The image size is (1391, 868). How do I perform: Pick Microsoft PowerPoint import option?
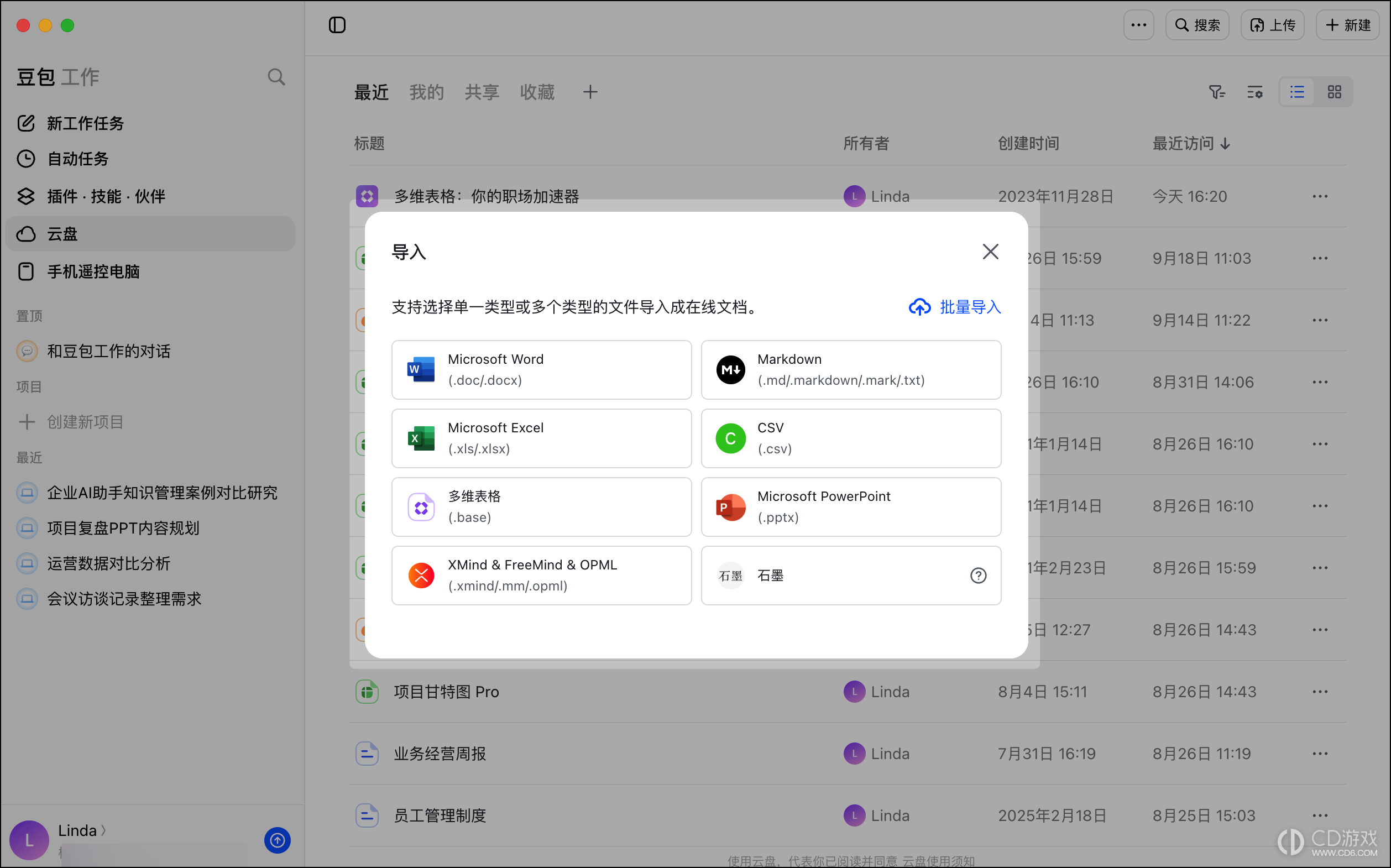pyautogui.click(x=851, y=507)
